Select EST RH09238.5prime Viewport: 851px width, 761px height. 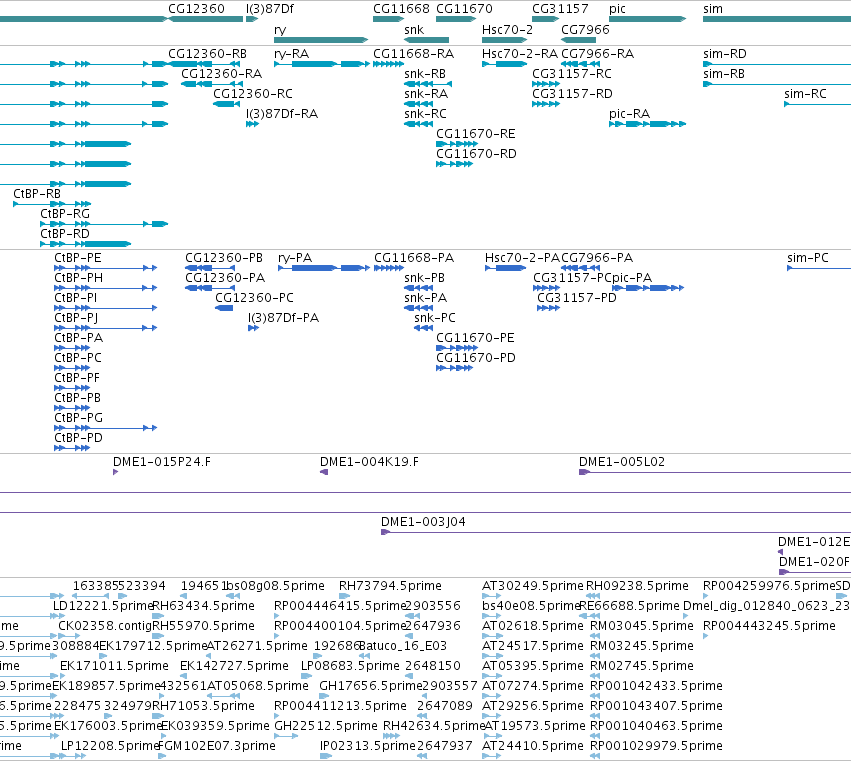(x=637, y=586)
